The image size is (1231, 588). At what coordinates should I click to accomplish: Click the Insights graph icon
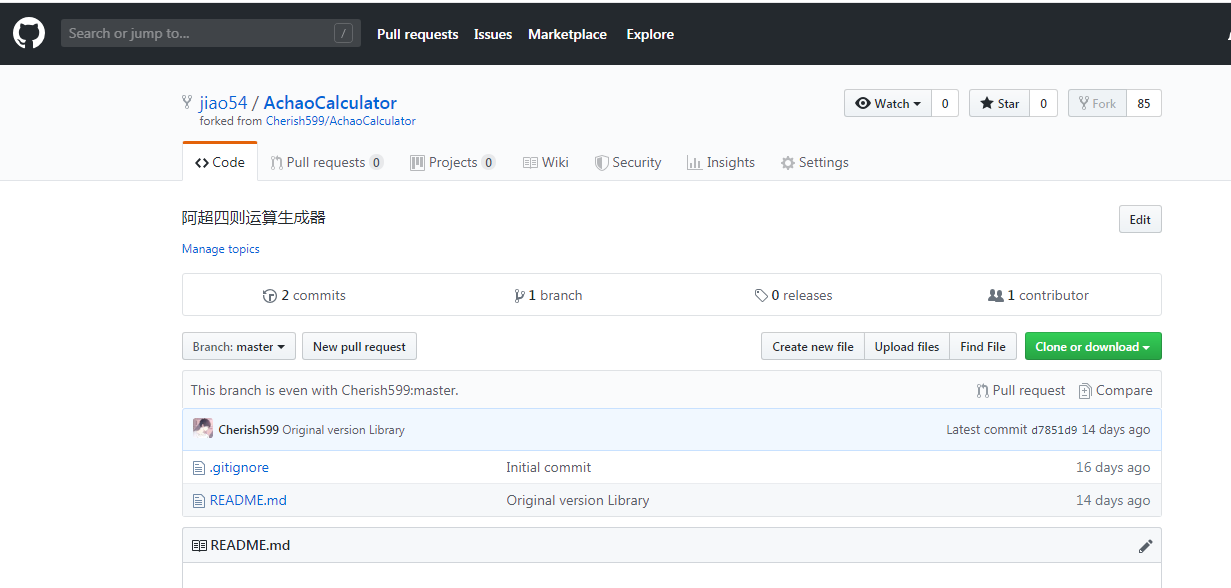[x=694, y=162]
